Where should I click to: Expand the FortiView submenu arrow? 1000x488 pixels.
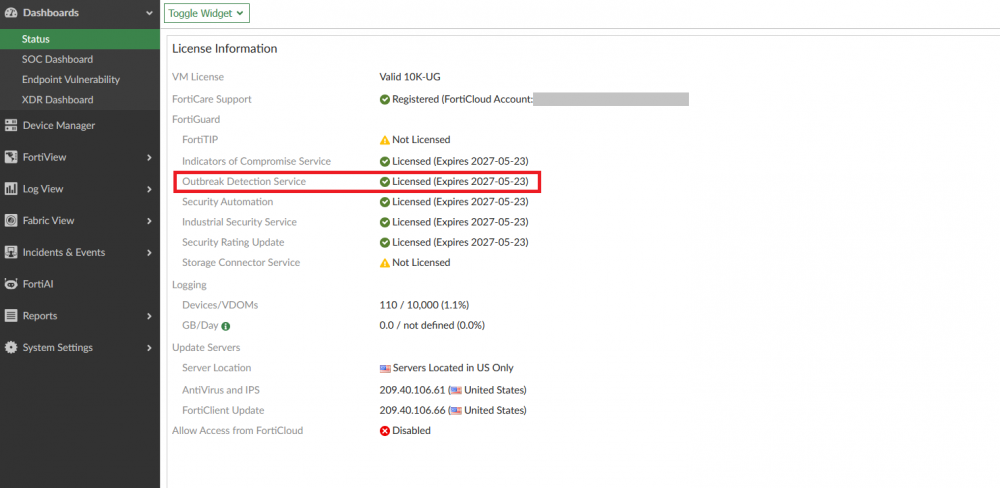pos(149,158)
